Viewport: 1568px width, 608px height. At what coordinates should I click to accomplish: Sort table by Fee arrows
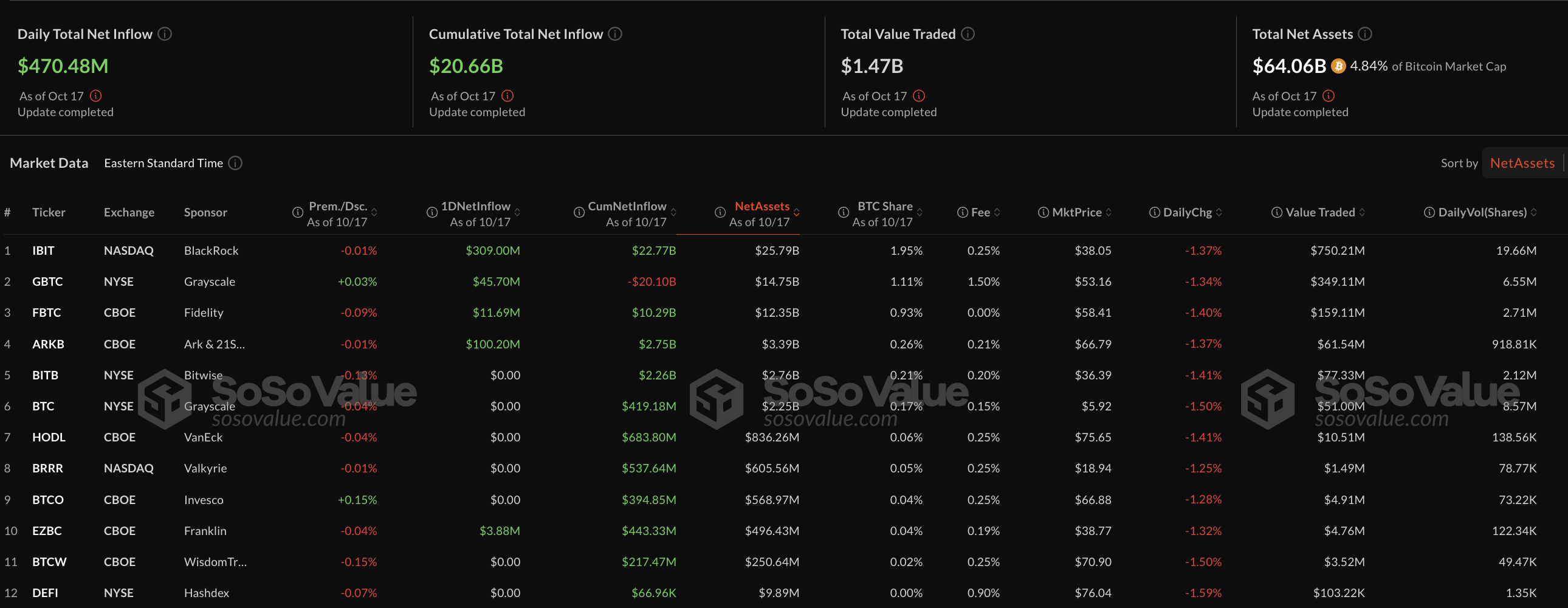[997, 212]
